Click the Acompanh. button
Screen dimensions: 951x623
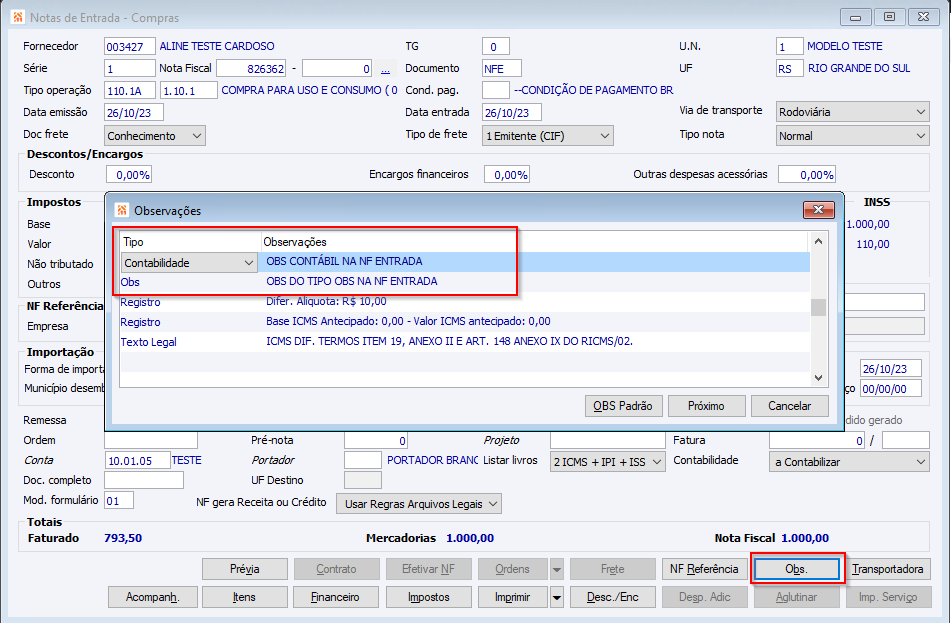(152, 597)
